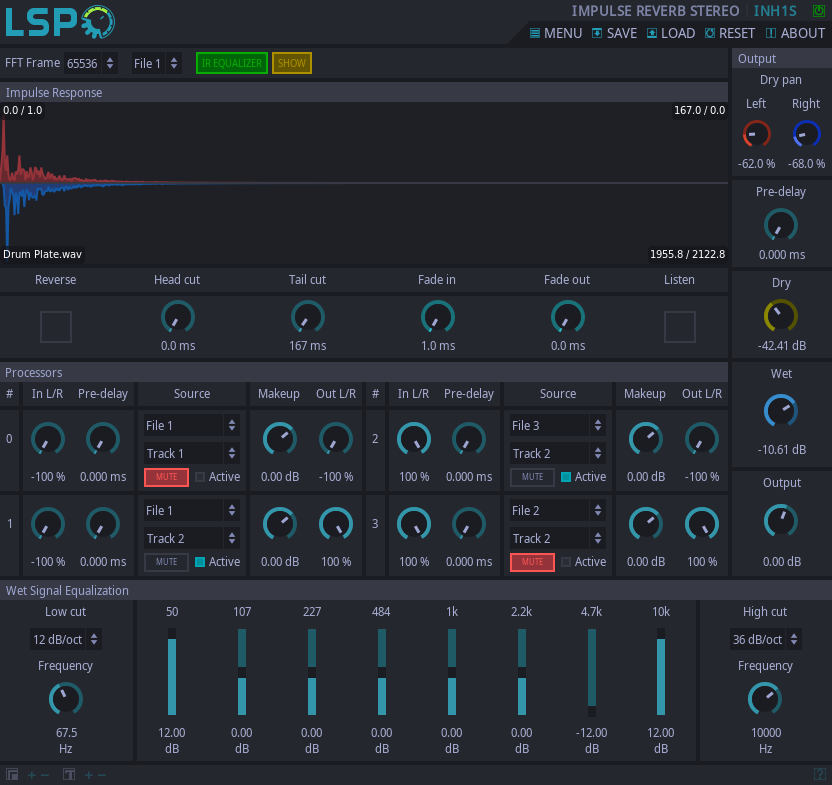832x785 pixels.
Task: Open Low cut 12 dB/oct slope dropdown
Action: coord(66,640)
